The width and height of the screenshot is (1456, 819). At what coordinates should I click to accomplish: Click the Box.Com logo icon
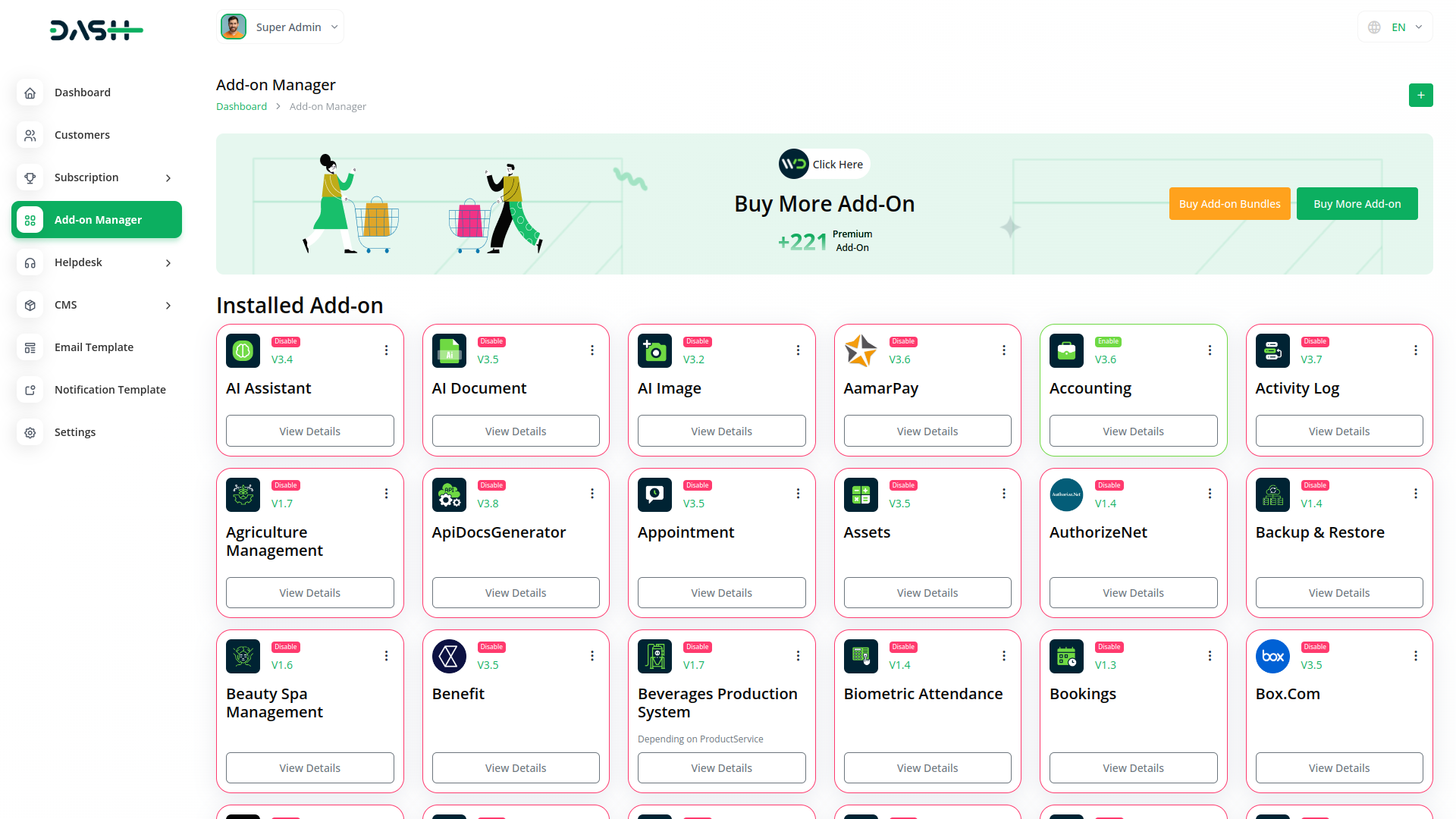(x=1272, y=657)
